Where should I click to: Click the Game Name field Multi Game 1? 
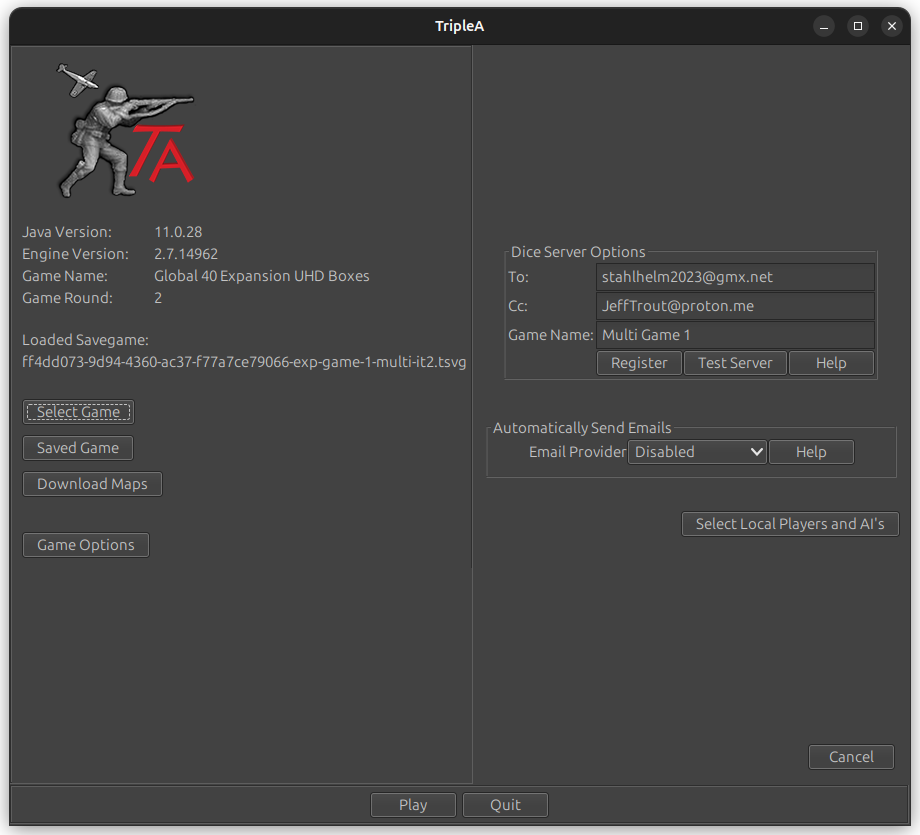pos(736,335)
